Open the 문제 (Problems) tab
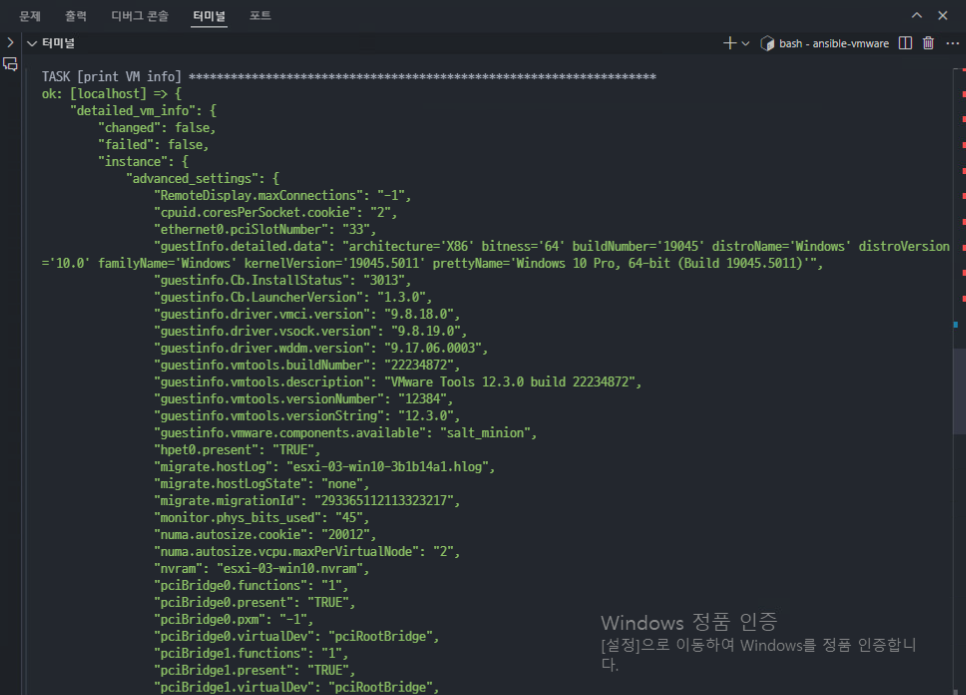This screenshot has width=966, height=695. pos(30,16)
